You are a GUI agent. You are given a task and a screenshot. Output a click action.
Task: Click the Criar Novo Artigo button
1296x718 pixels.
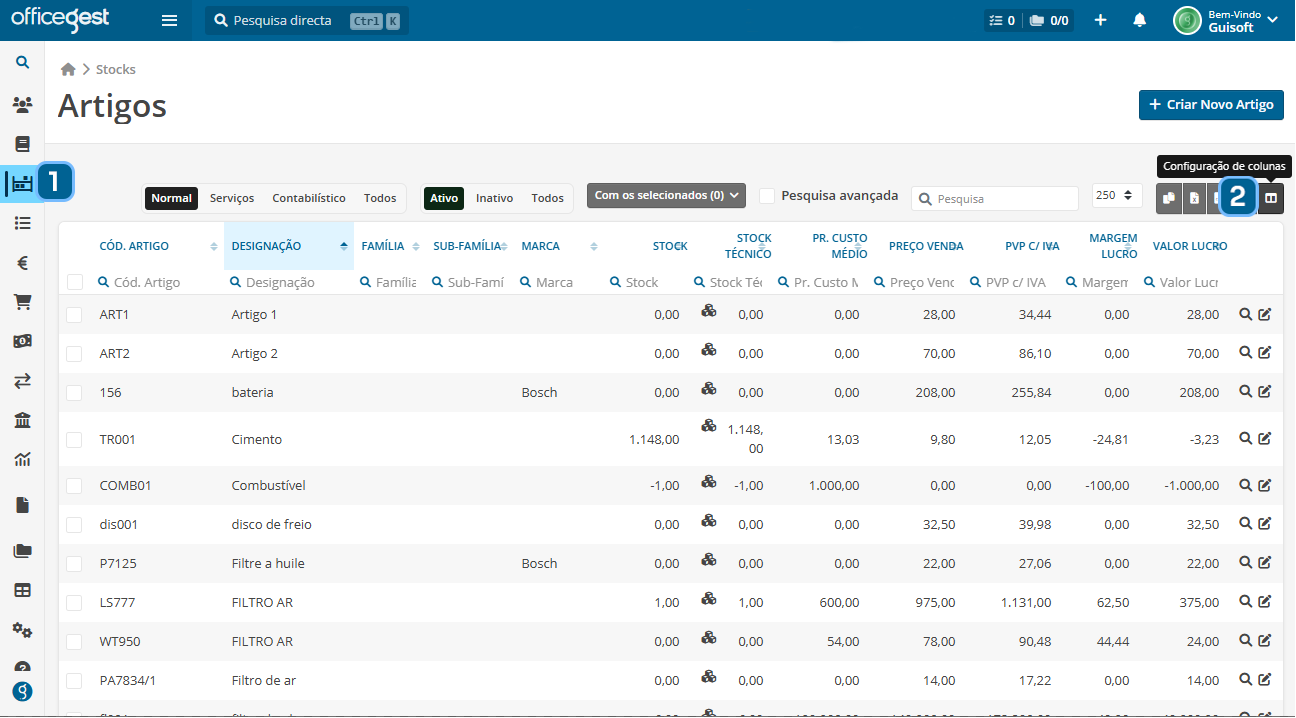(x=1211, y=104)
